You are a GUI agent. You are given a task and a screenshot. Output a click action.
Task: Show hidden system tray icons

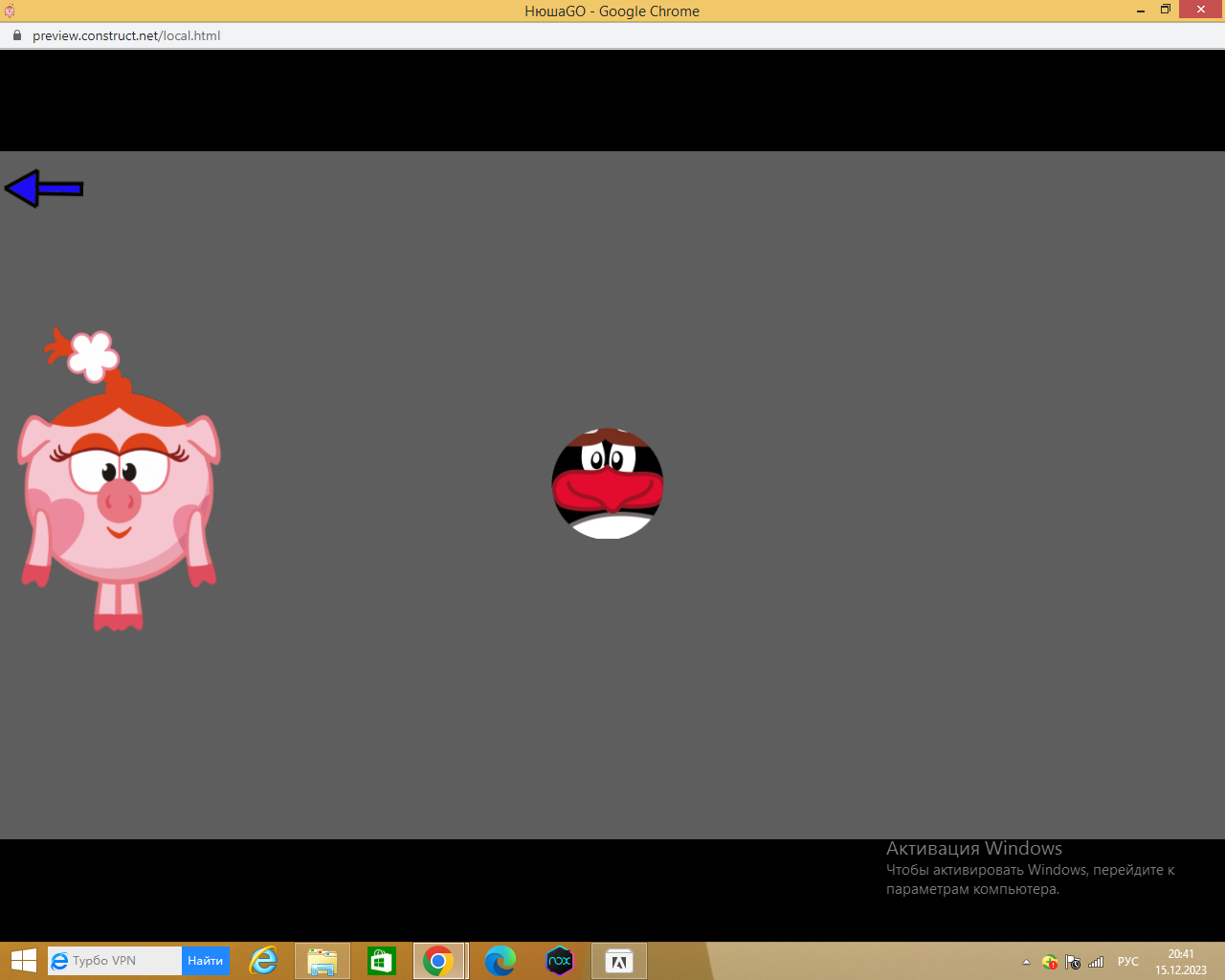click(1026, 962)
